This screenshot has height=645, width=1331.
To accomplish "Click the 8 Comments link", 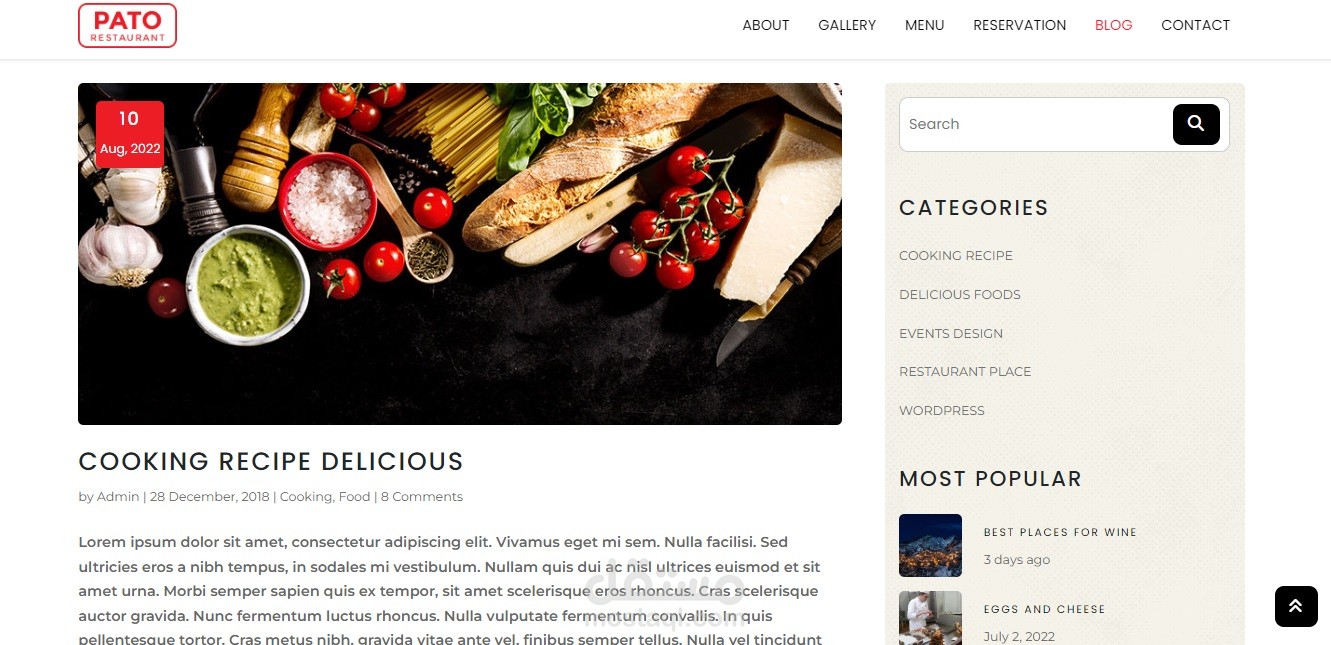I will [422, 497].
